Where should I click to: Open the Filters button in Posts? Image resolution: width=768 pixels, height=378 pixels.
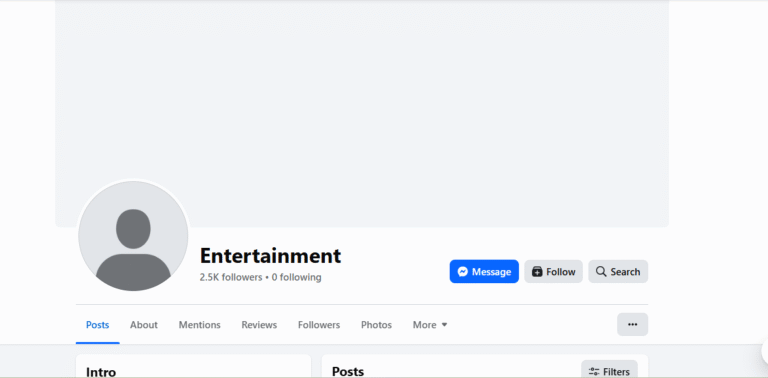point(609,371)
